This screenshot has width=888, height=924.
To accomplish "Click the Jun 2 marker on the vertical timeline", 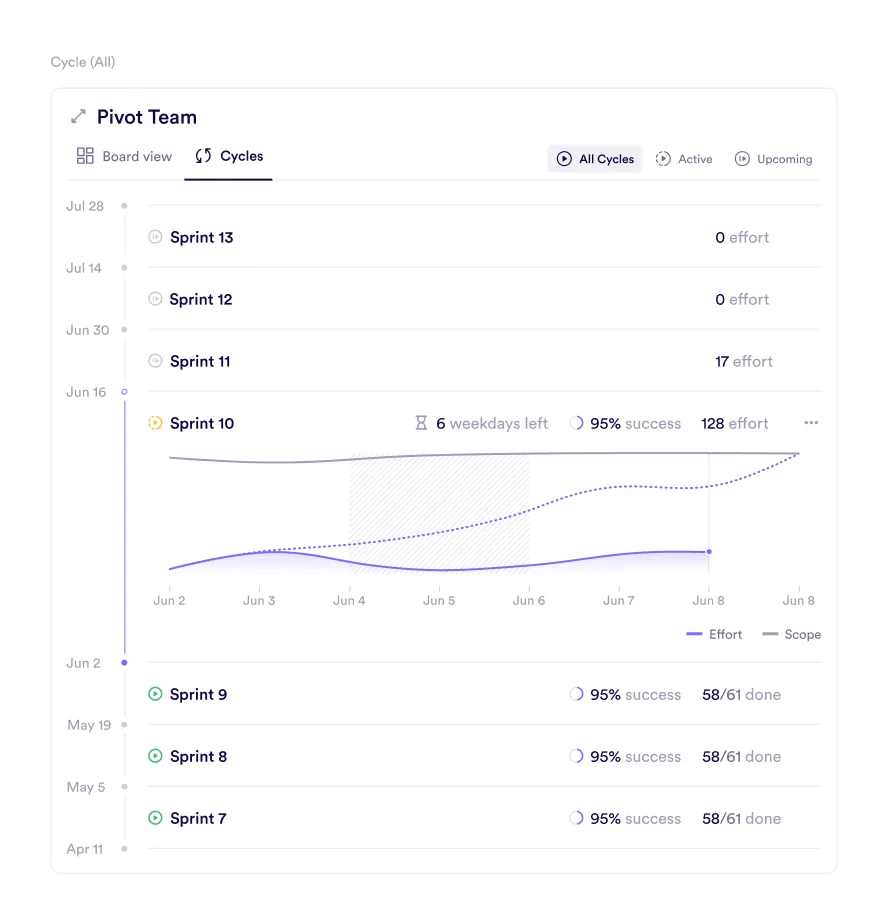I will 124,662.
